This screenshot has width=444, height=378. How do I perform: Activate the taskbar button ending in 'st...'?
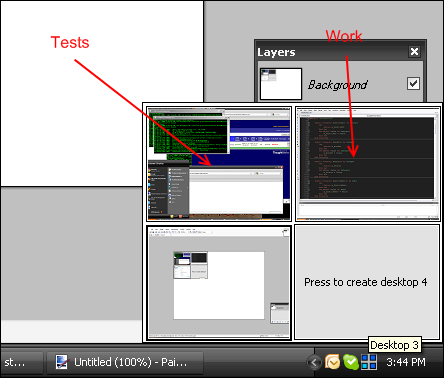pyautogui.click(x=21, y=362)
